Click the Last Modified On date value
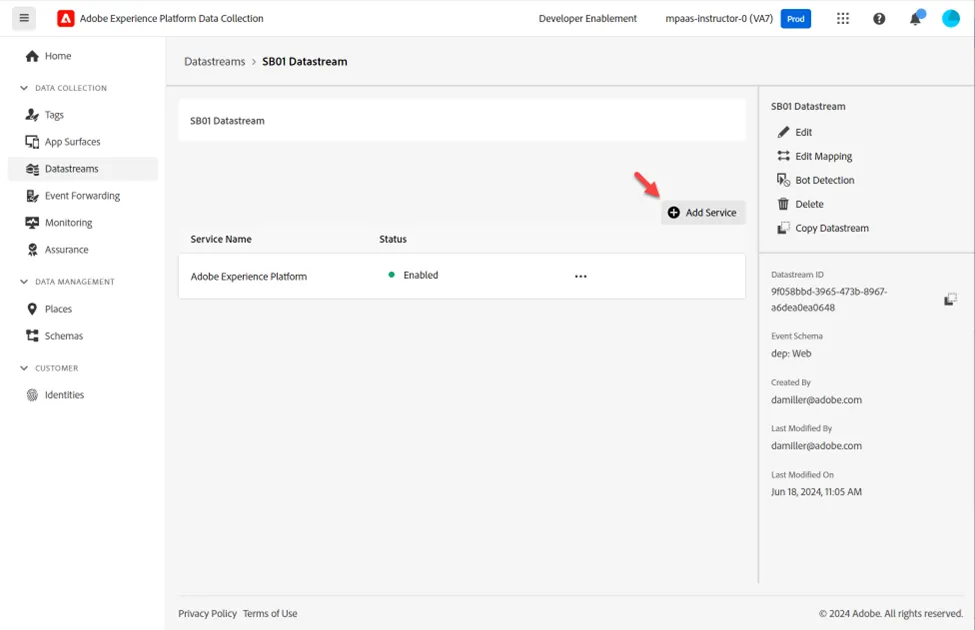This screenshot has width=975, height=630. click(x=816, y=491)
